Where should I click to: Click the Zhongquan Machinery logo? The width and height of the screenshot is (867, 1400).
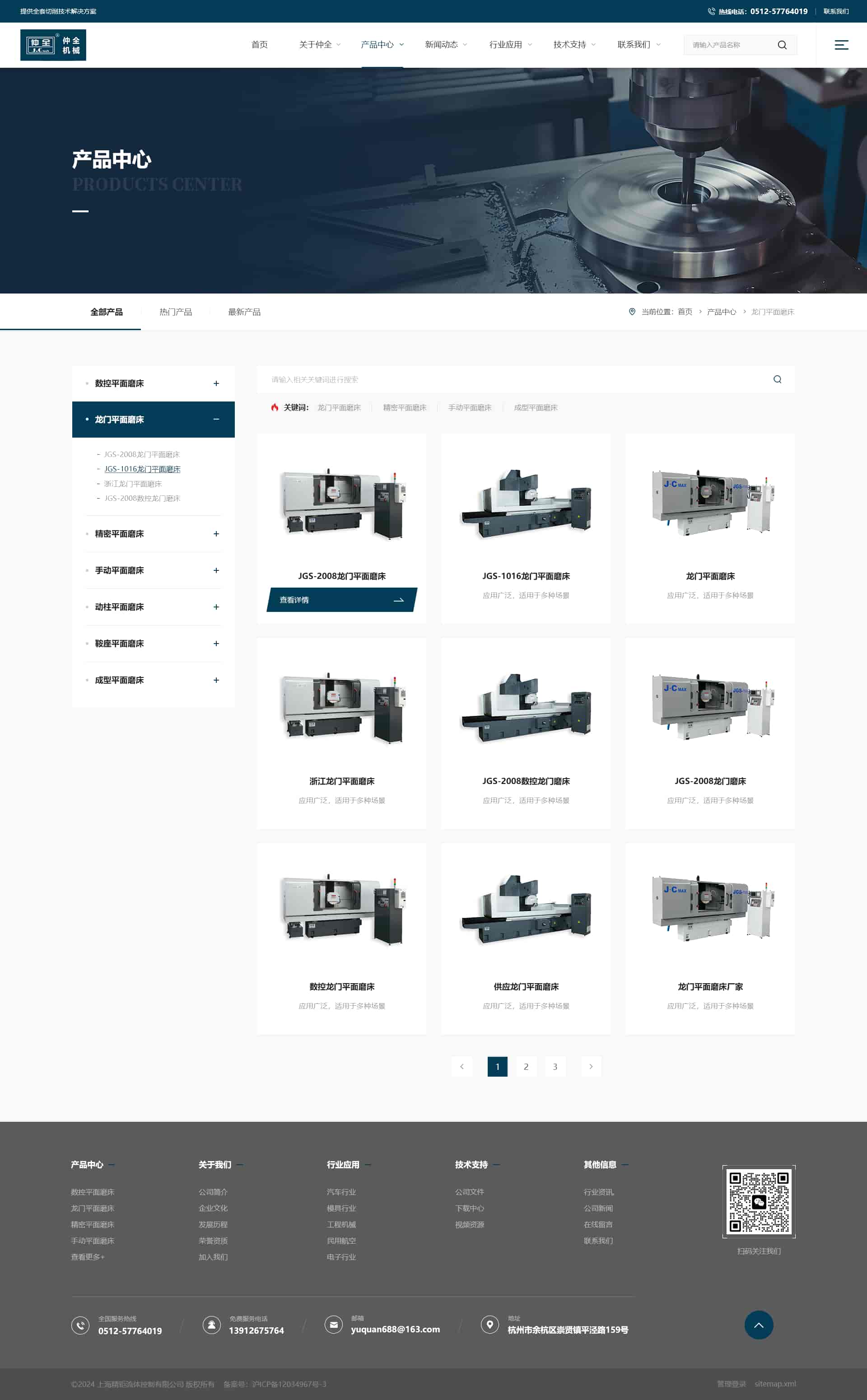[53, 45]
